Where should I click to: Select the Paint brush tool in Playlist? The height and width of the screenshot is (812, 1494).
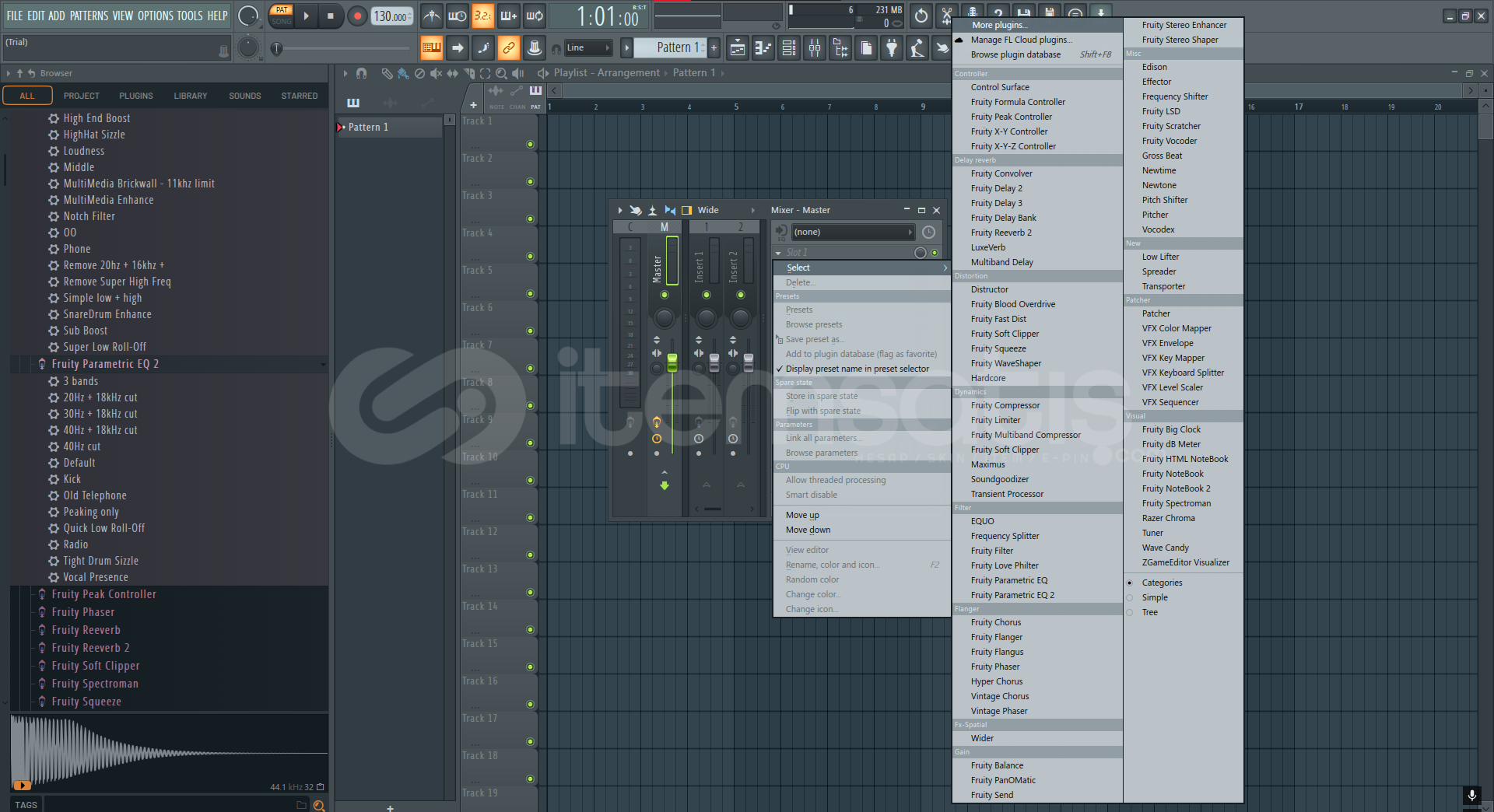[x=403, y=73]
